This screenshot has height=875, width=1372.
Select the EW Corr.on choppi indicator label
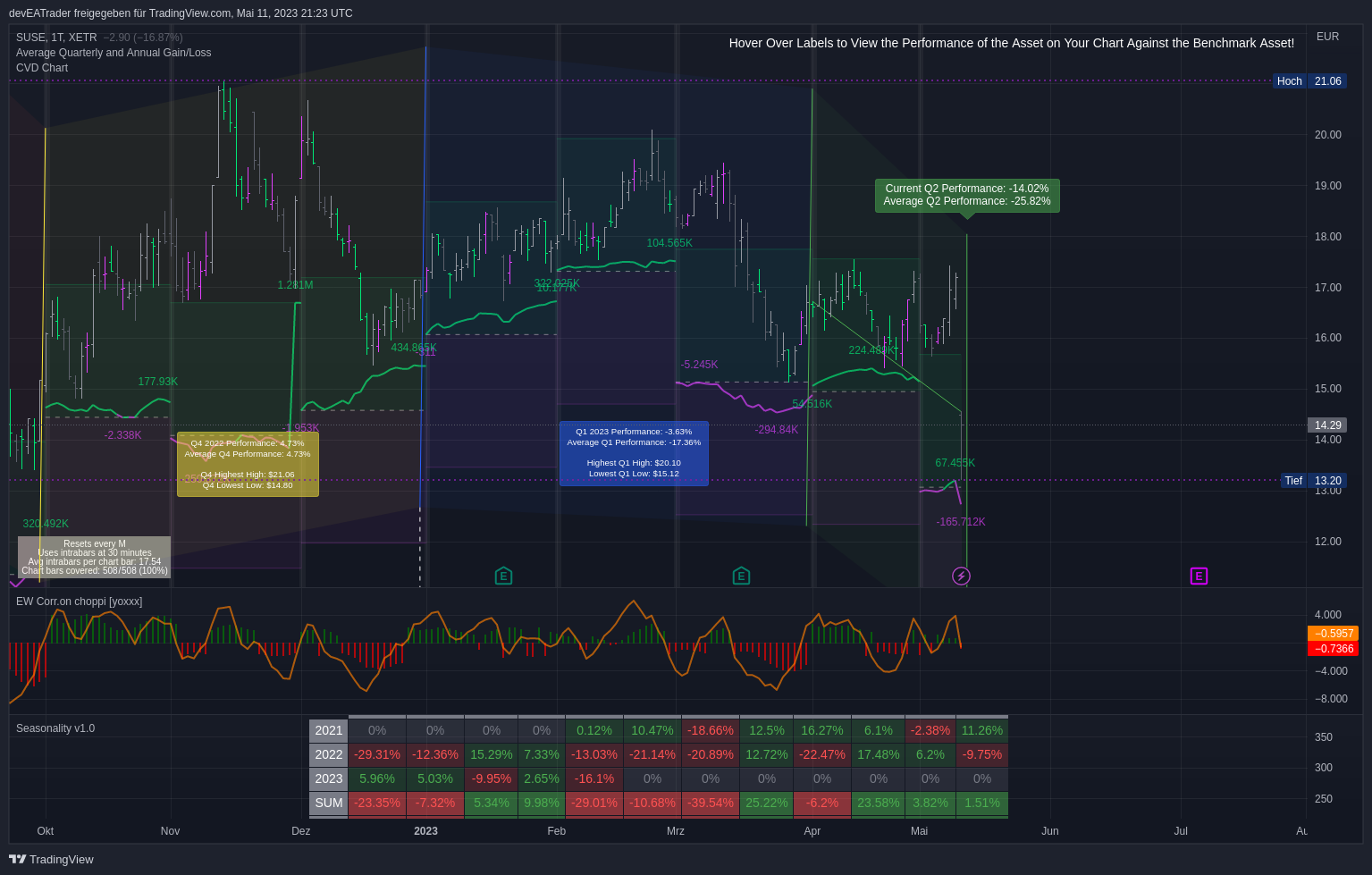79,602
